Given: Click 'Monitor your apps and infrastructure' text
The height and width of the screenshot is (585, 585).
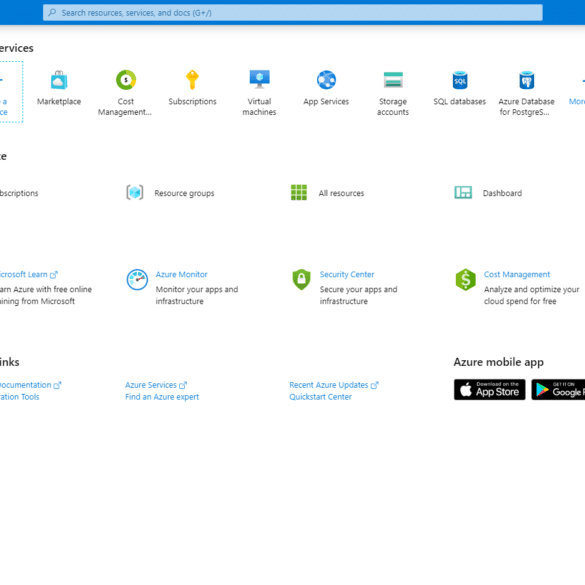Looking at the screenshot, I should click(197, 295).
